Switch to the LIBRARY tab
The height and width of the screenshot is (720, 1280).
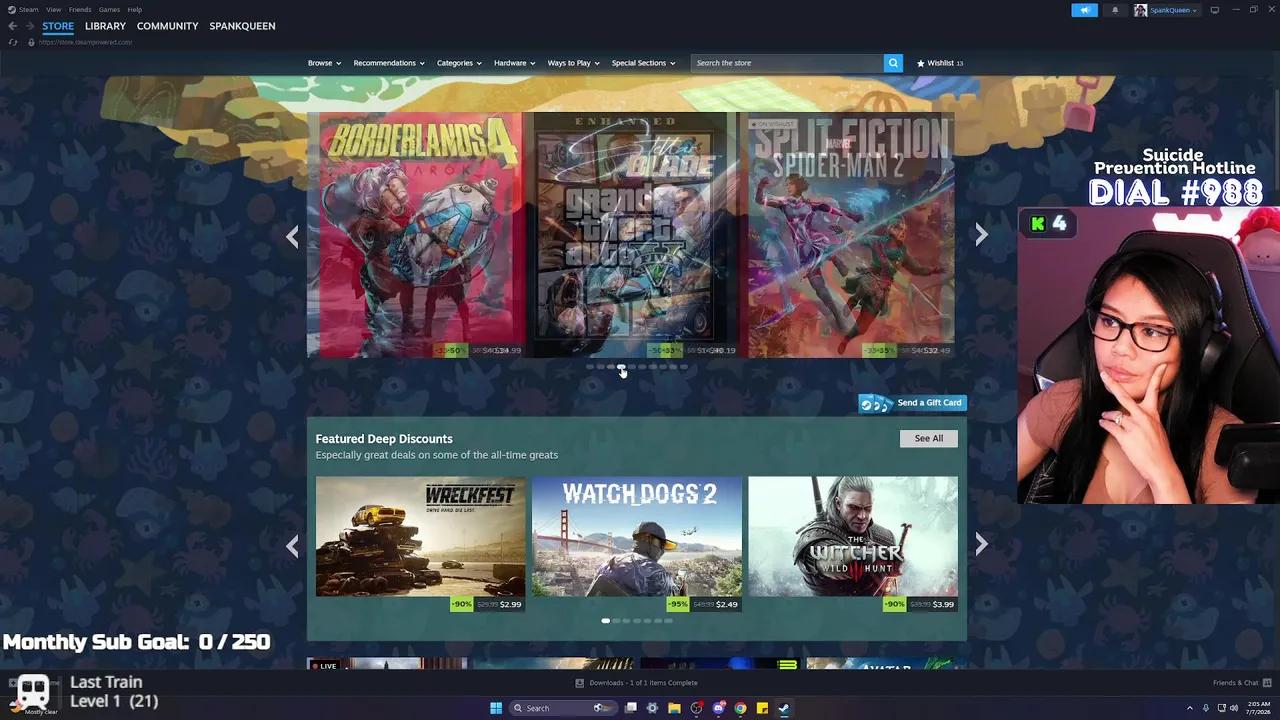(105, 26)
